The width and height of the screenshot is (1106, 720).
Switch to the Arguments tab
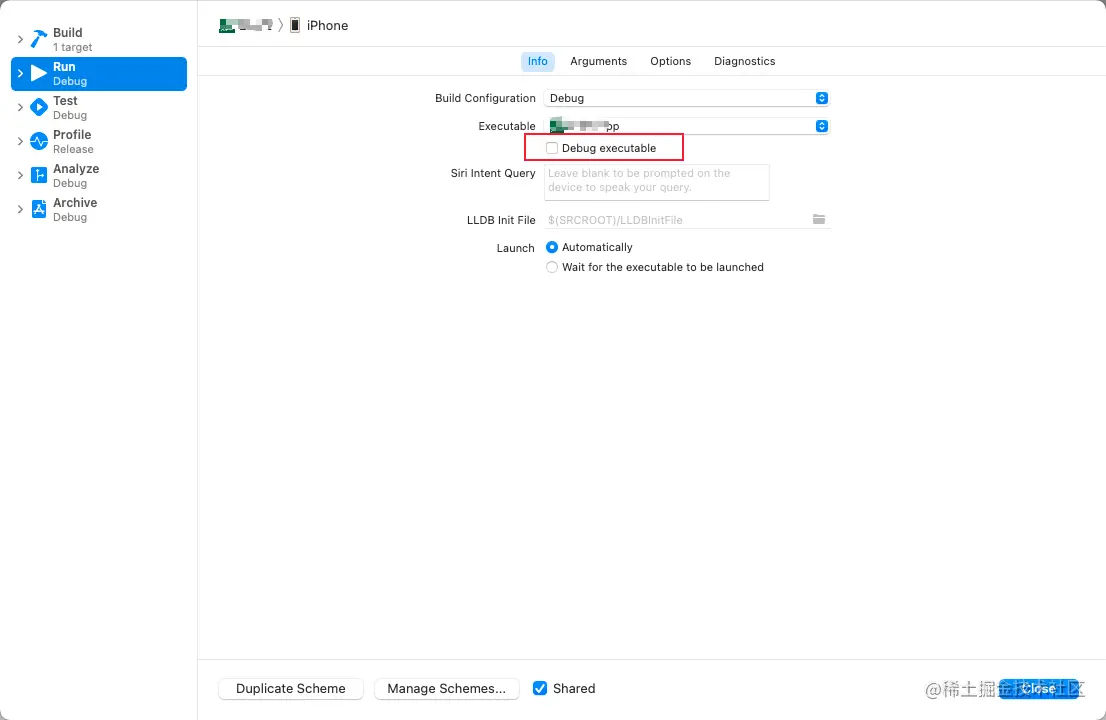point(598,61)
